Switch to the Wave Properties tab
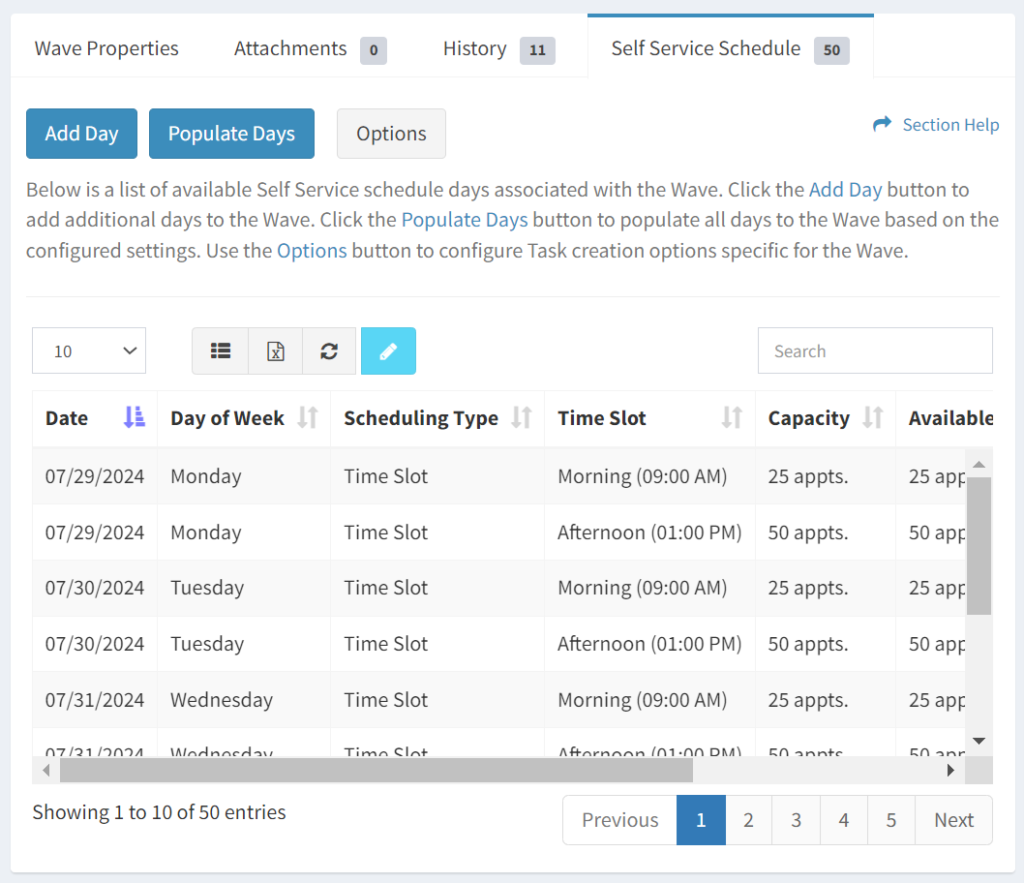 106,48
